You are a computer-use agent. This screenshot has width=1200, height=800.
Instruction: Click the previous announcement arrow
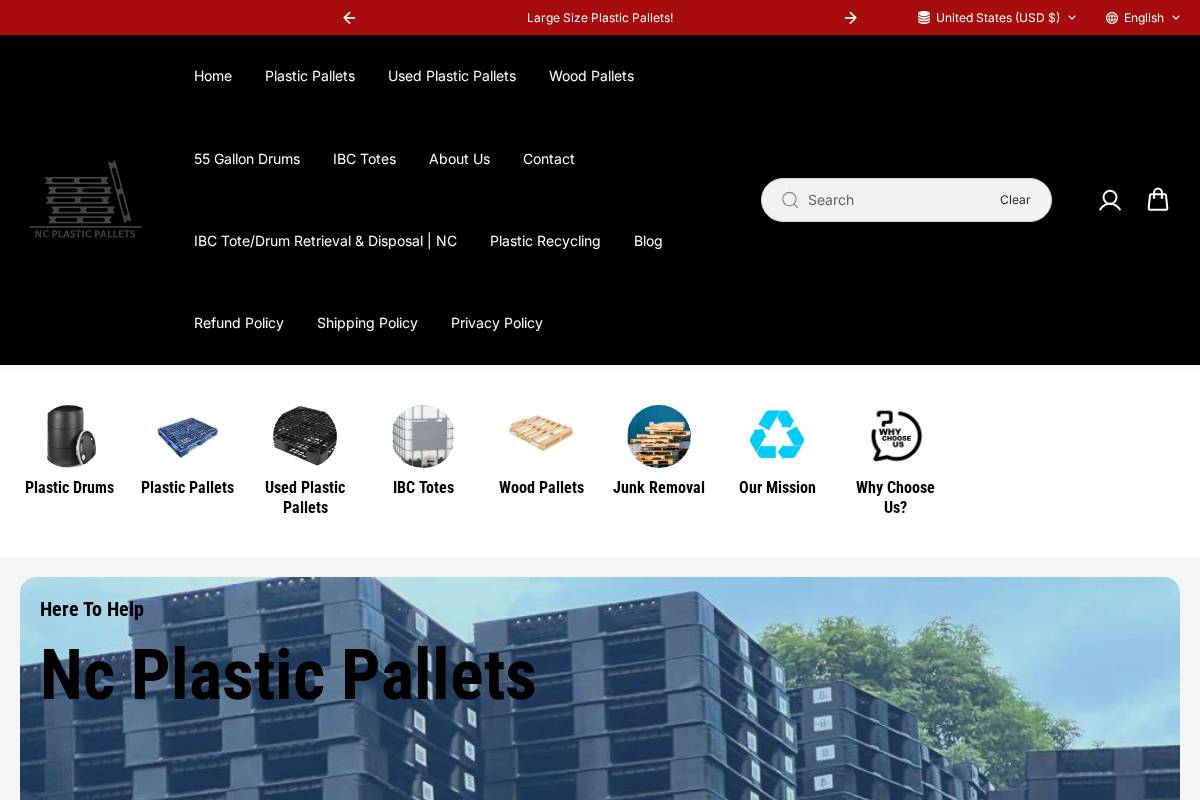pyautogui.click(x=349, y=18)
